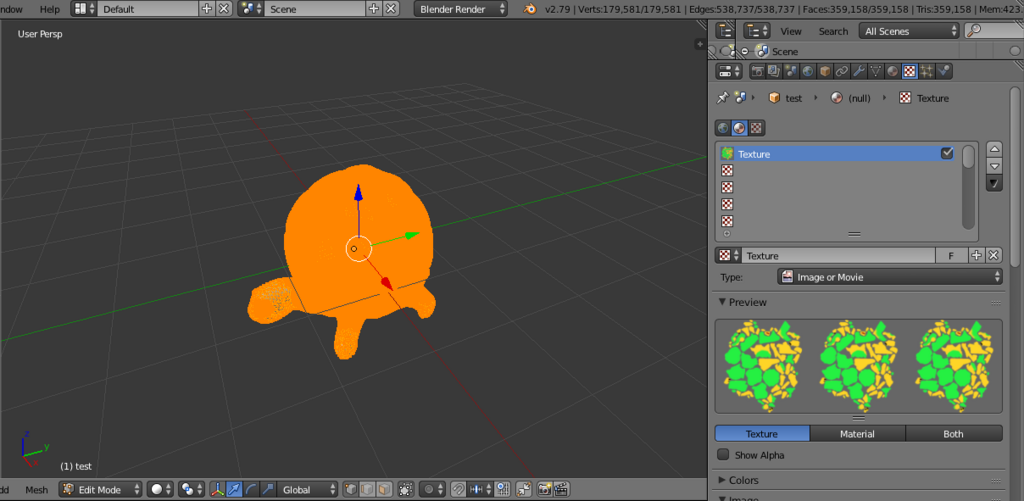
Task: Click the outliner search magnifier field
Action: (994, 31)
